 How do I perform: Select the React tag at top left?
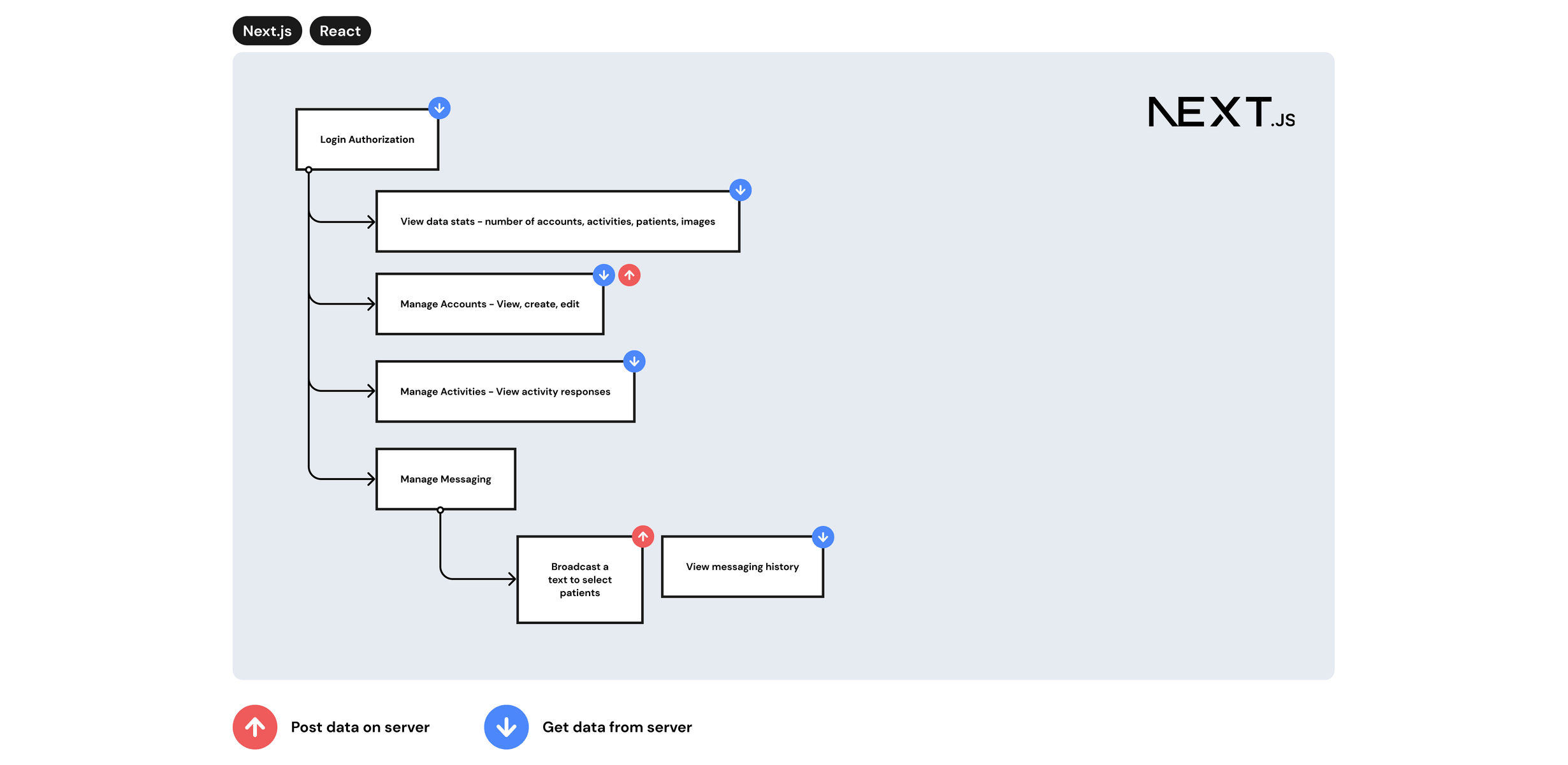[x=339, y=30]
